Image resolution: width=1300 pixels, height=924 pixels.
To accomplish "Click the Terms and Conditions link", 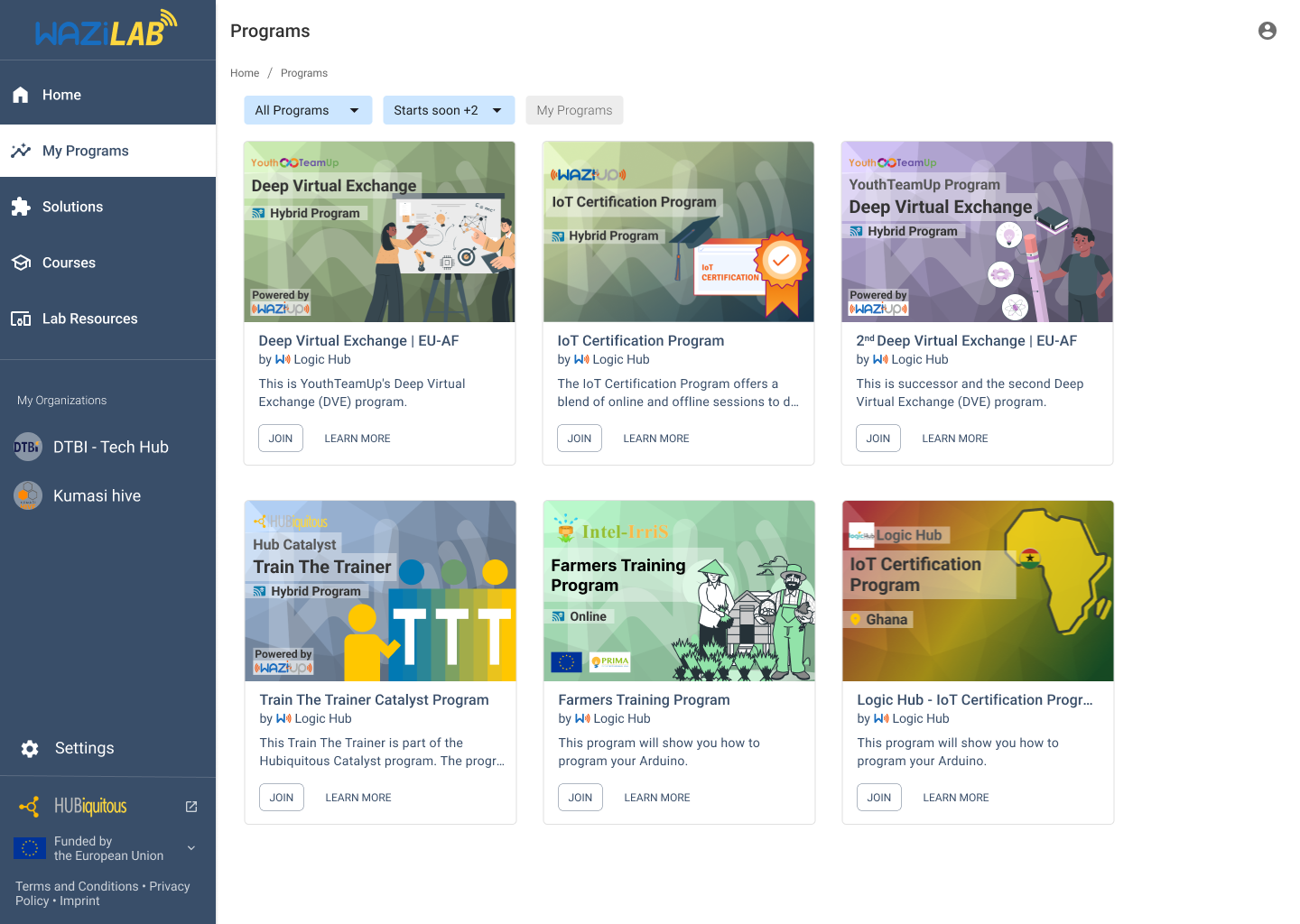I will pos(77,886).
